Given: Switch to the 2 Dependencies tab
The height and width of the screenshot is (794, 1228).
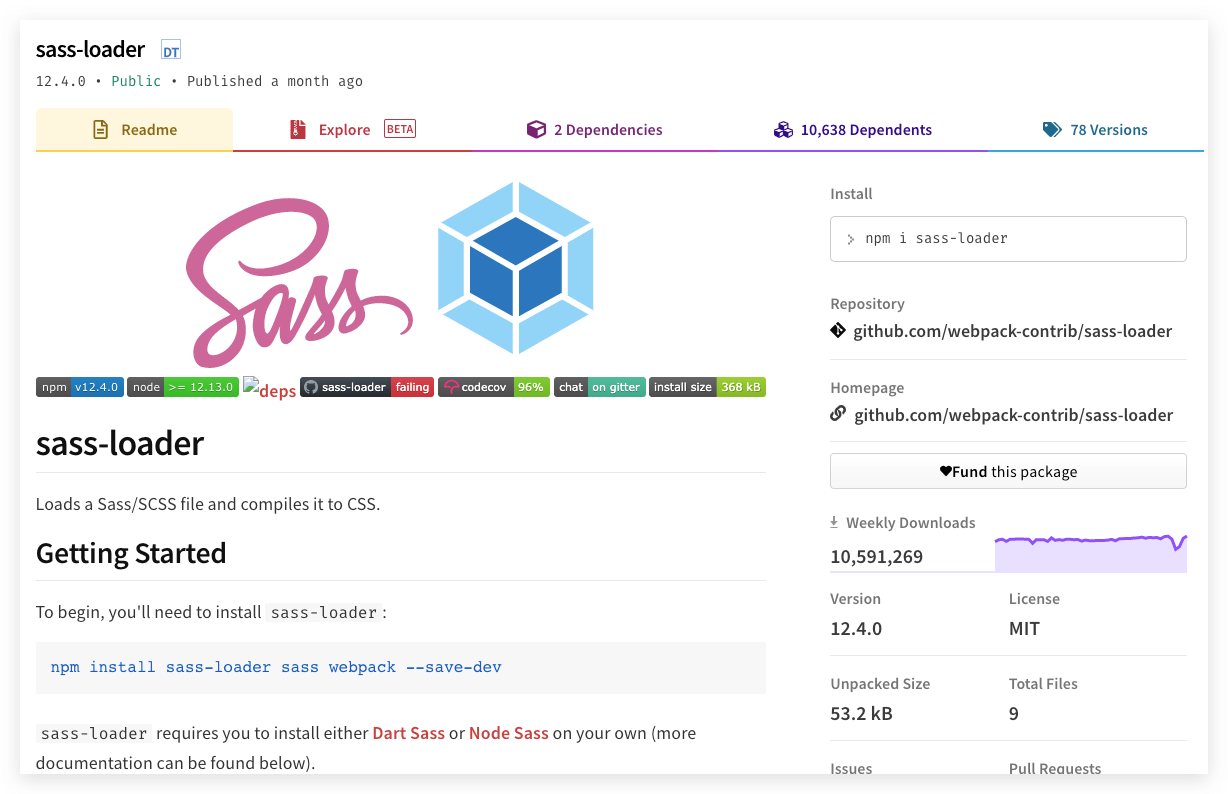Looking at the screenshot, I should tap(594, 130).
